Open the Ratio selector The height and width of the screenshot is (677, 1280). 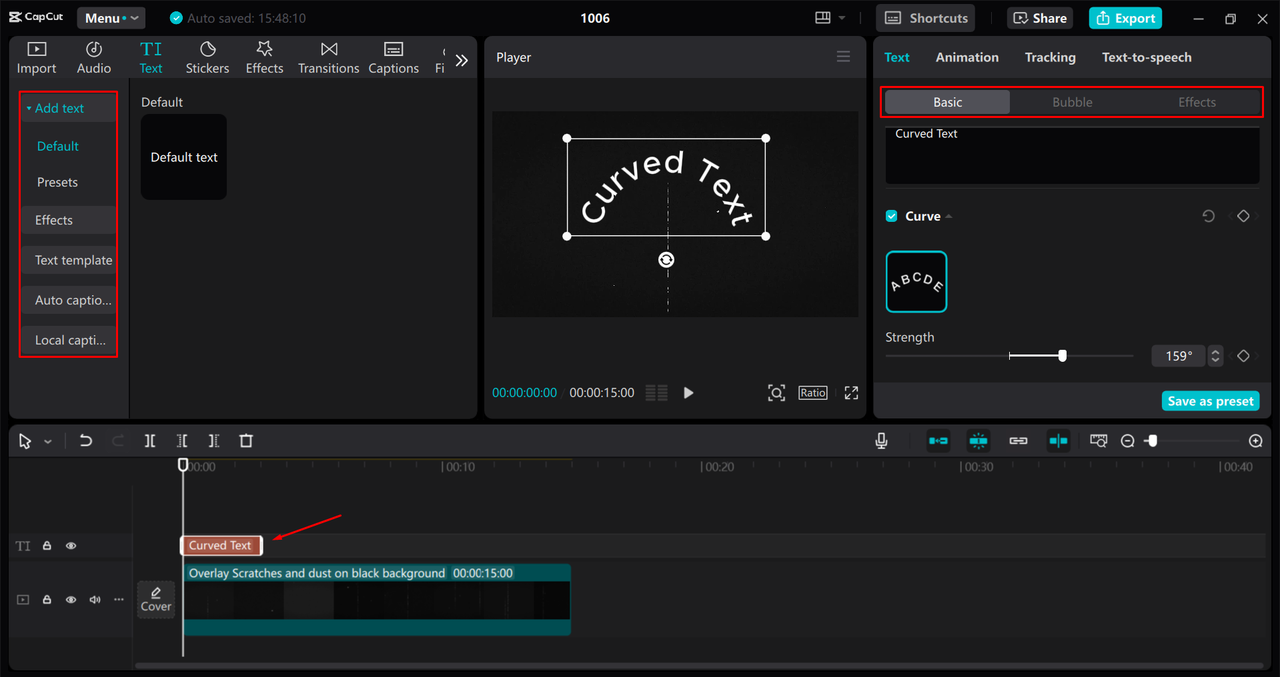[813, 393]
